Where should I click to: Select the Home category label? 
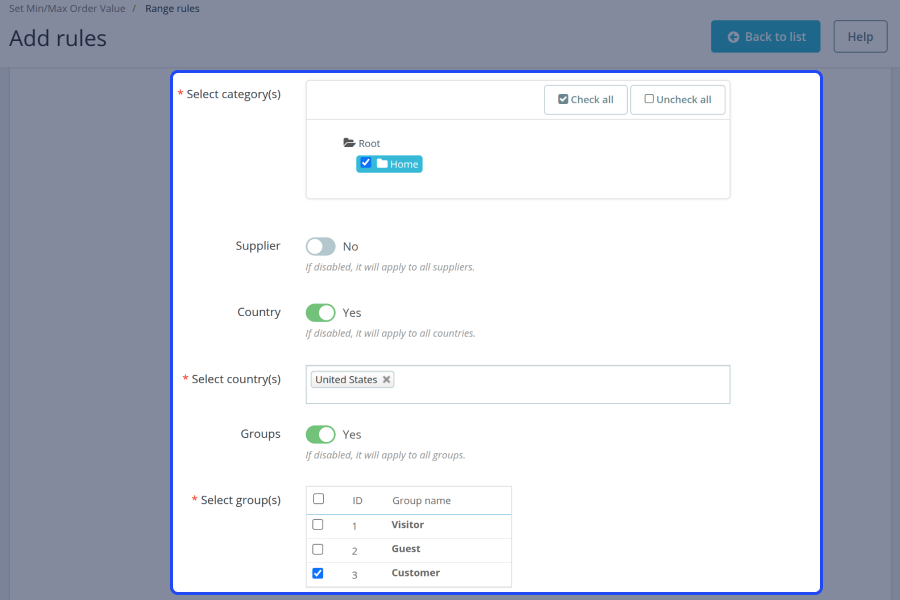404,164
